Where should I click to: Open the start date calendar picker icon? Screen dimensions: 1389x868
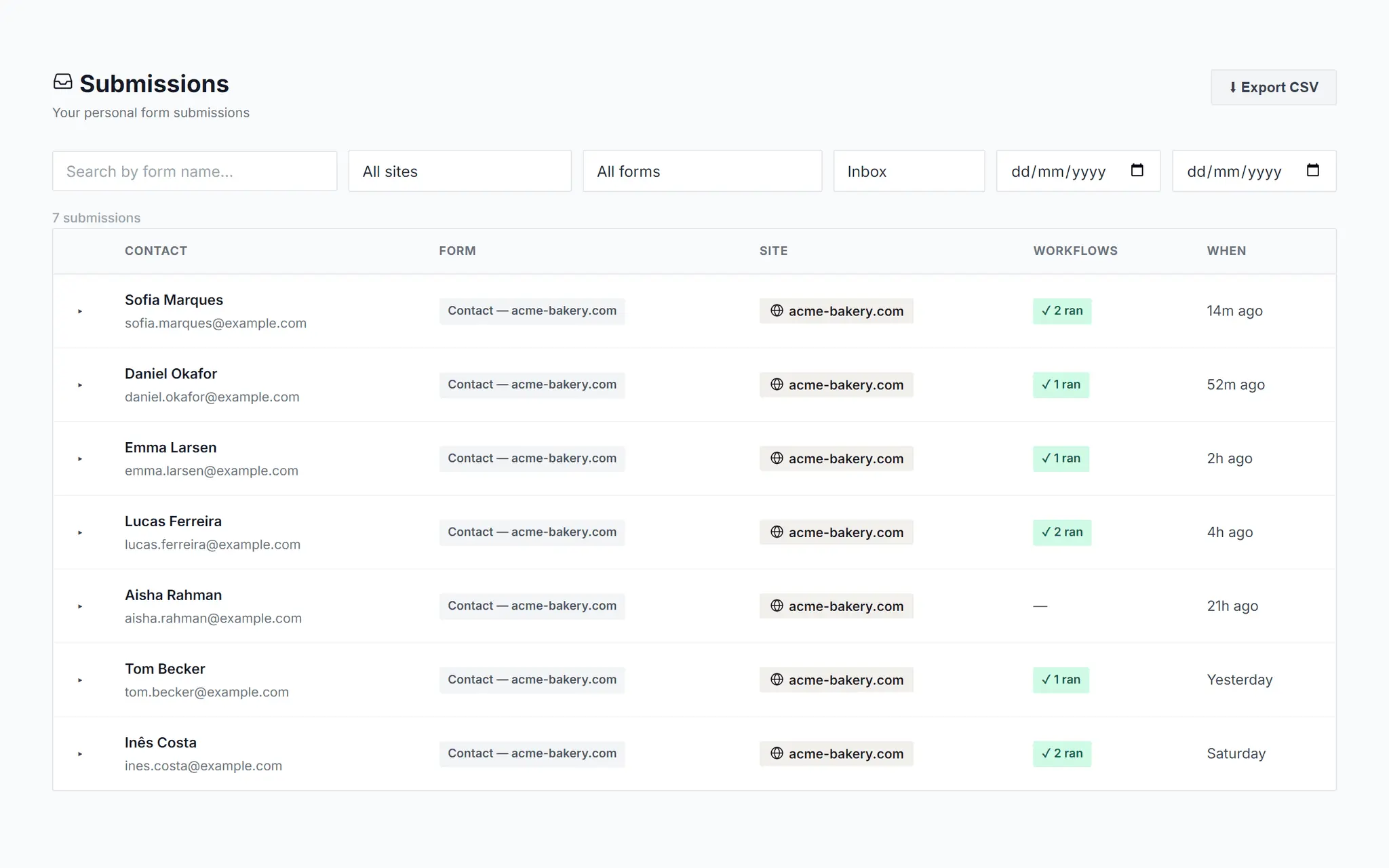[1137, 170]
